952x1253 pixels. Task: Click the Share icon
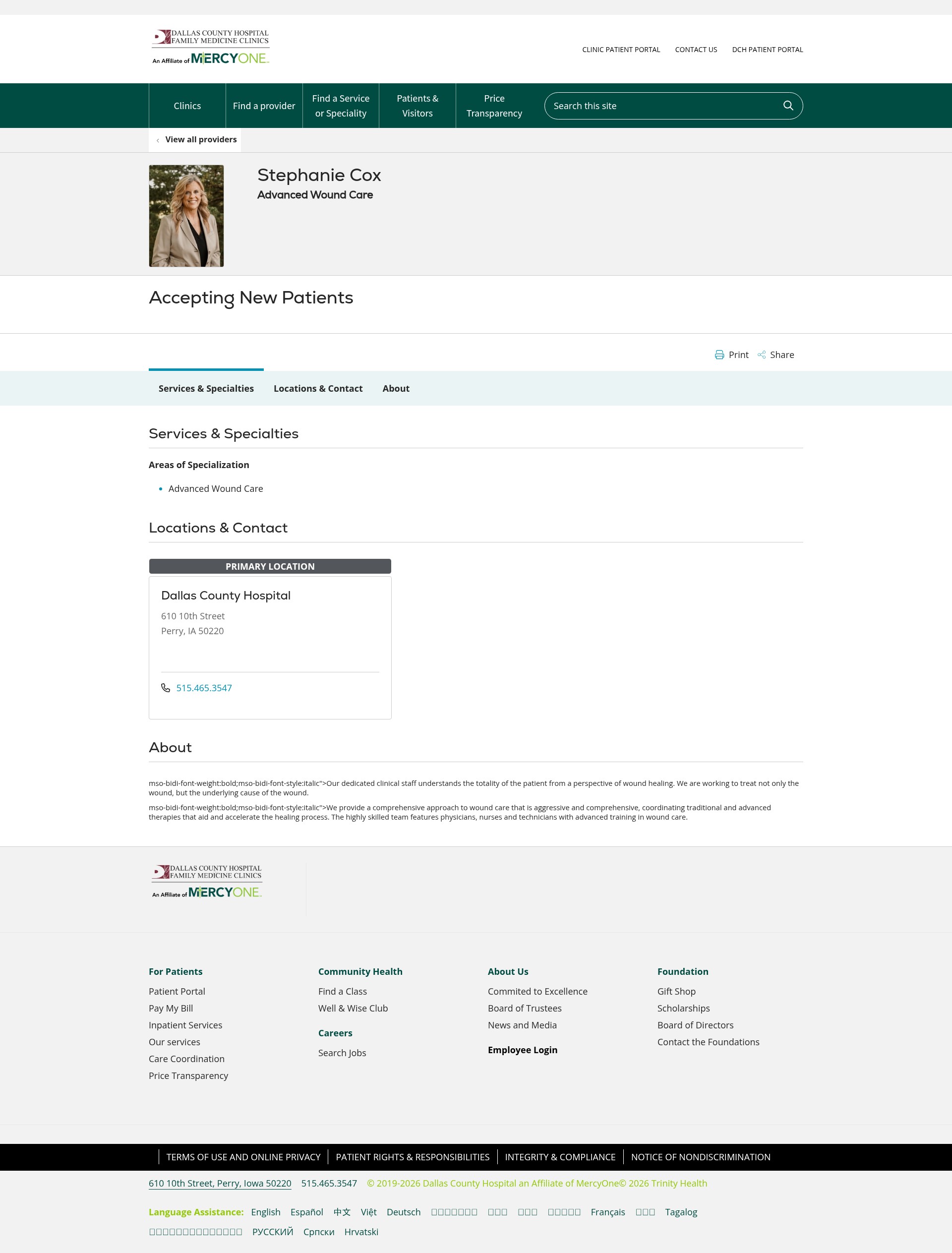tap(762, 355)
